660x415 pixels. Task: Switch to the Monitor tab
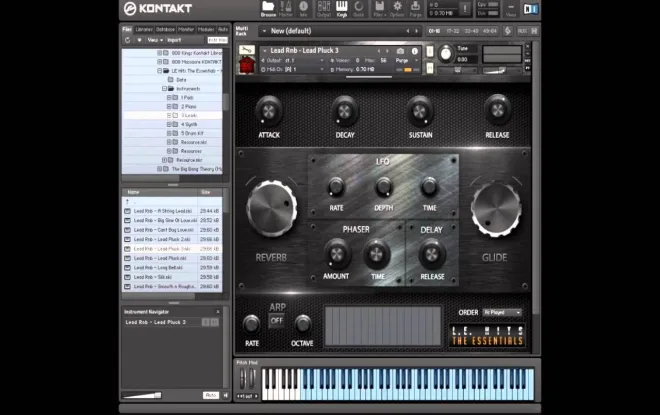pyautogui.click(x=186, y=29)
